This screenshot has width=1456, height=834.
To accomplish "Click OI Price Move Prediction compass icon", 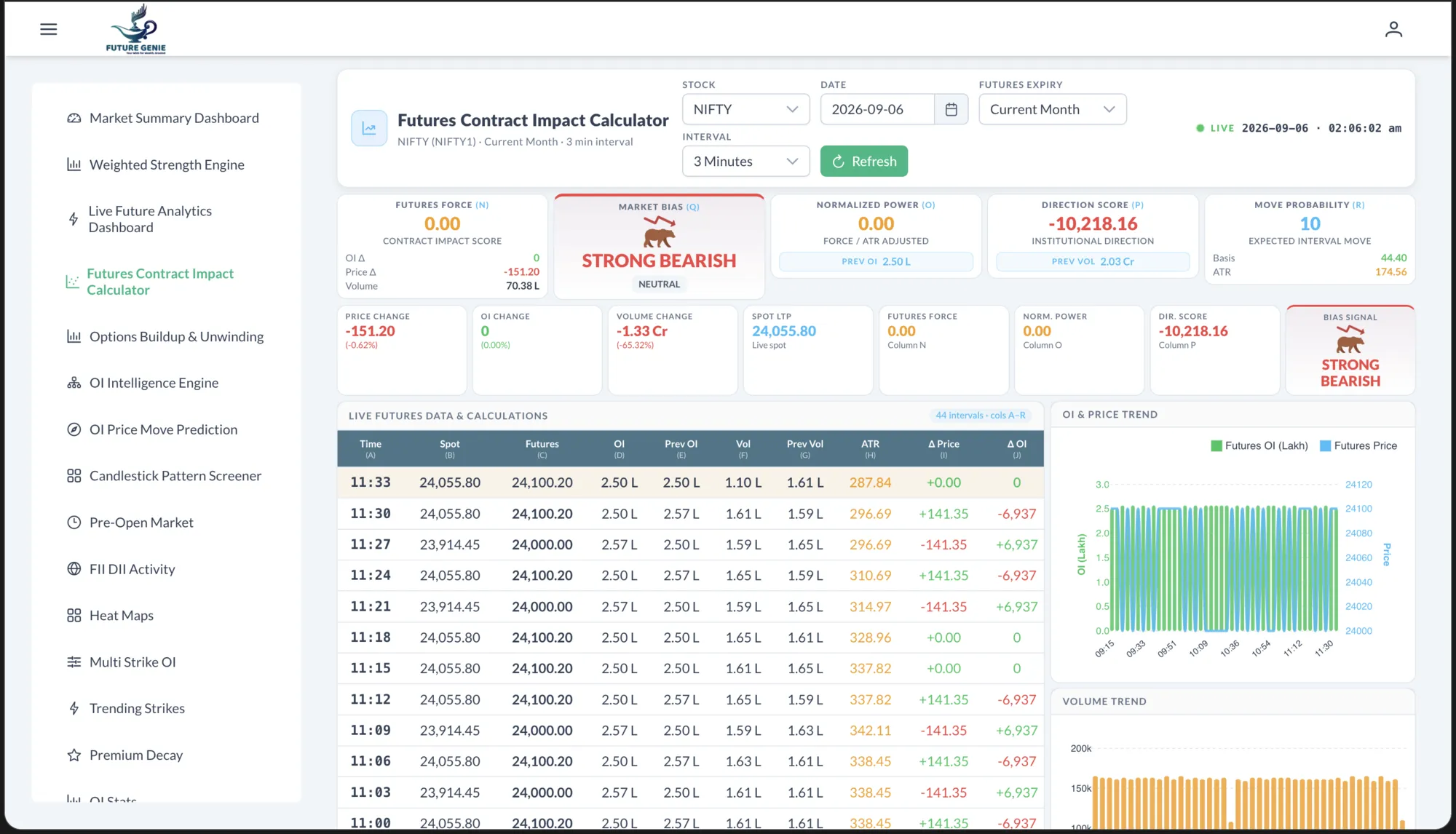I will coord(74,429).
